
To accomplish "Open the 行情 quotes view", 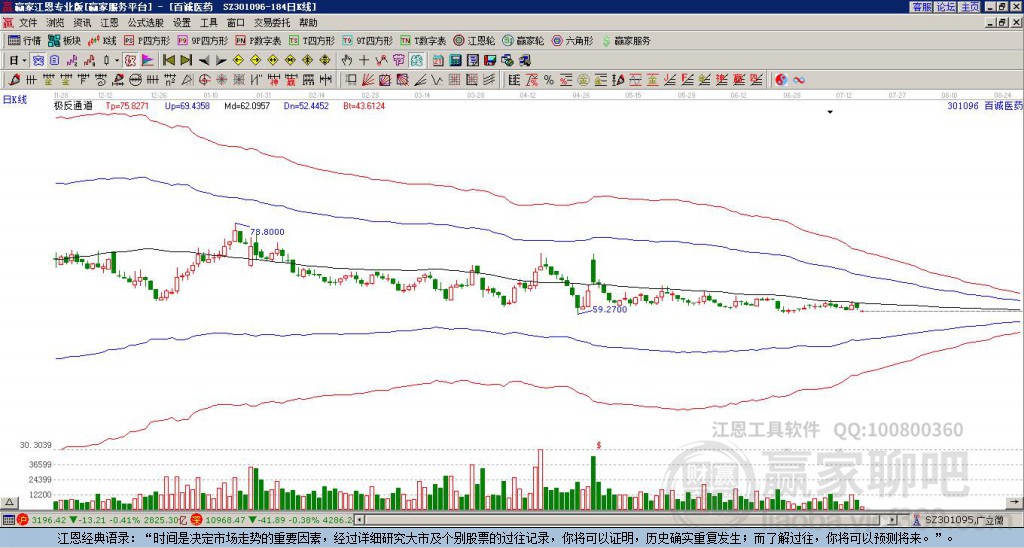I will 24,40.
